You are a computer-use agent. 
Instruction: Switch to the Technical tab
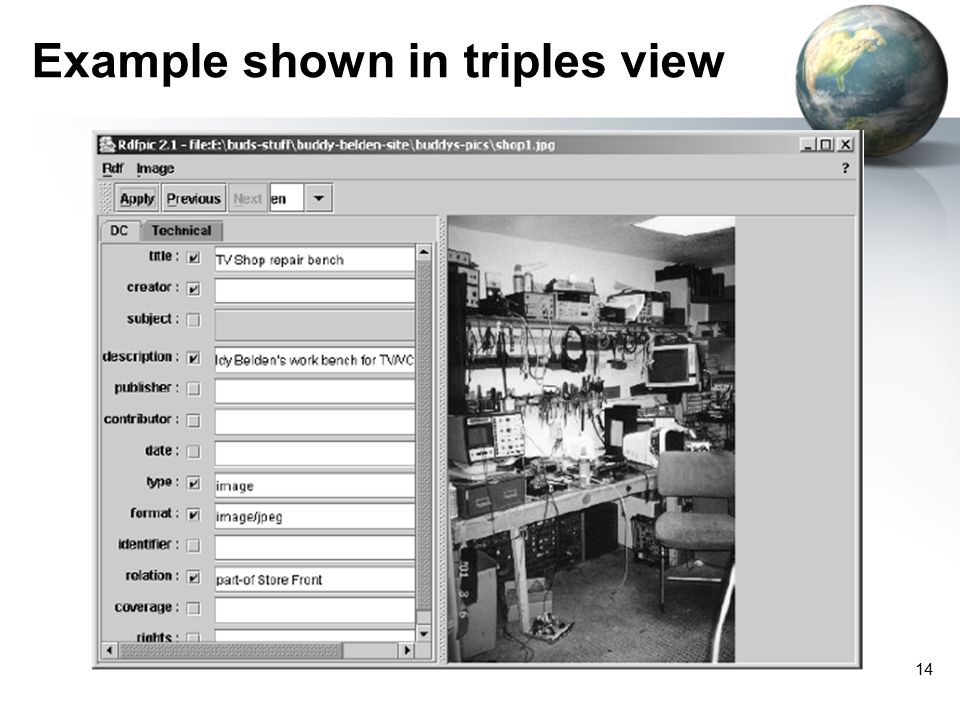pos(181,231)
